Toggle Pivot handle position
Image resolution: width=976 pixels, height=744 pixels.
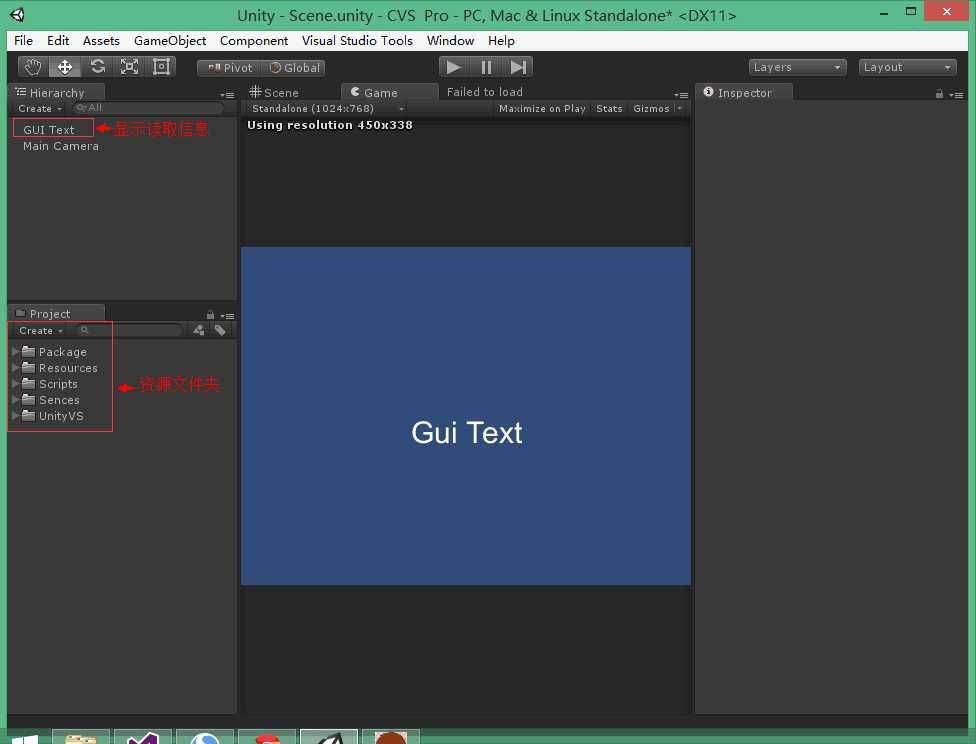coord(229,68)
